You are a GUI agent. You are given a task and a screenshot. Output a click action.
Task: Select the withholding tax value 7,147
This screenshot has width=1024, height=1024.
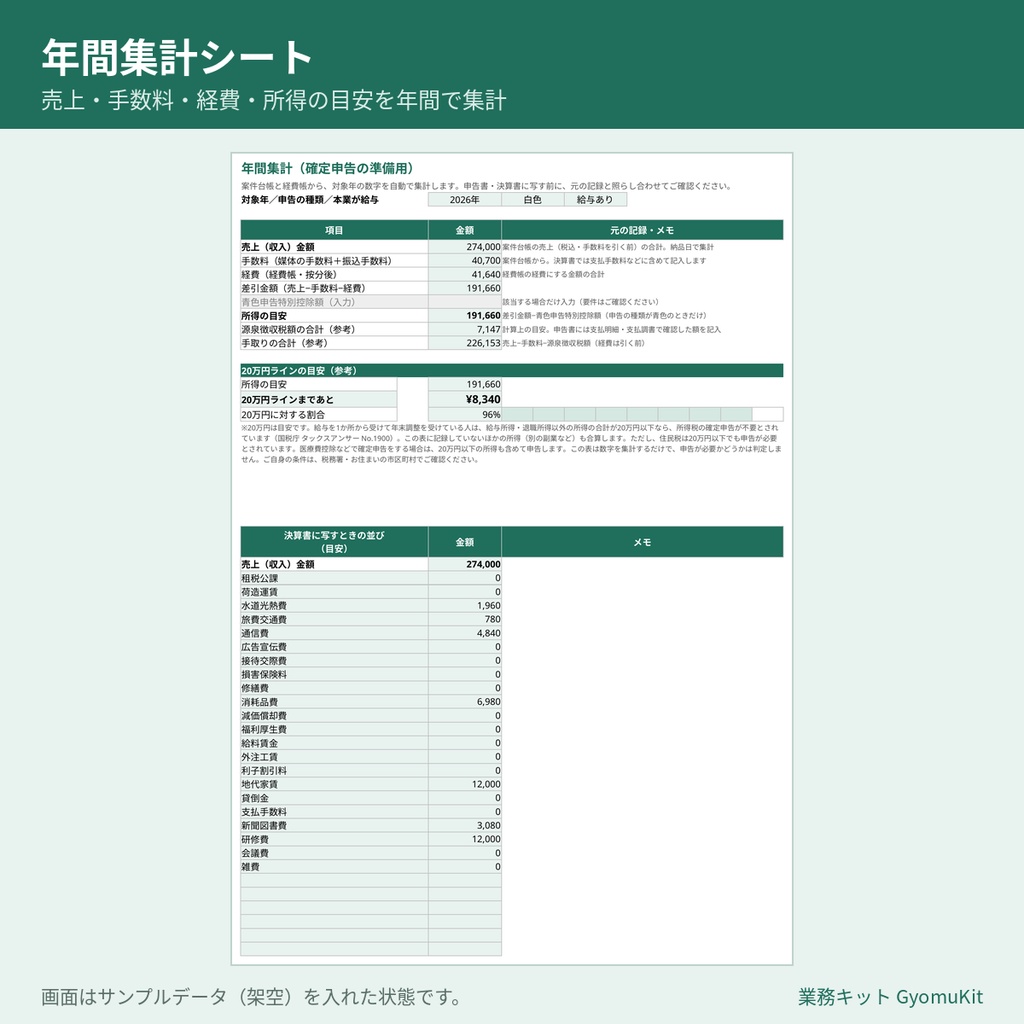(464, 329)
